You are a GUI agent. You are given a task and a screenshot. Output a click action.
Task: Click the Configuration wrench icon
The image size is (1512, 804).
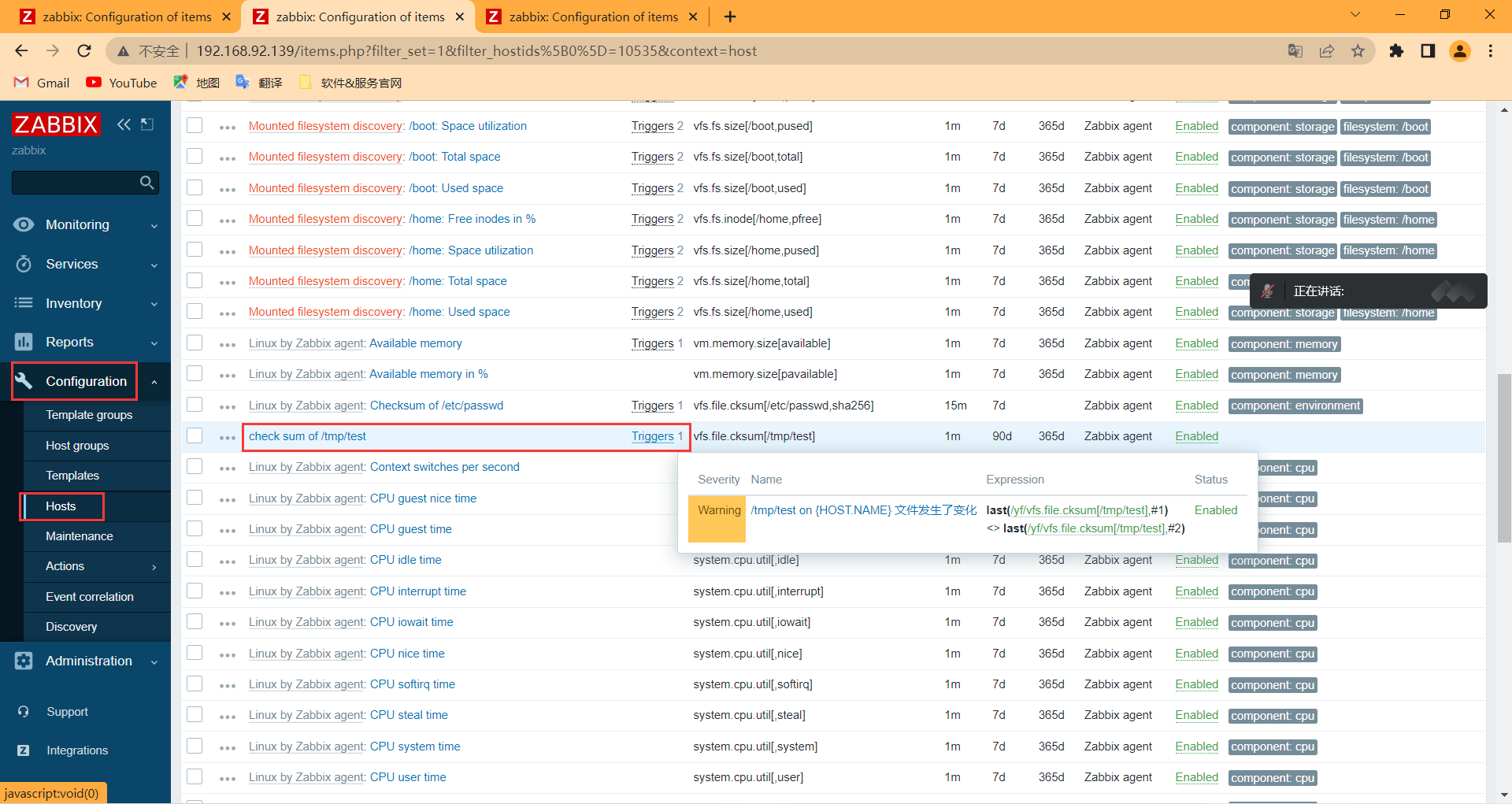click(x=24, y=381)
